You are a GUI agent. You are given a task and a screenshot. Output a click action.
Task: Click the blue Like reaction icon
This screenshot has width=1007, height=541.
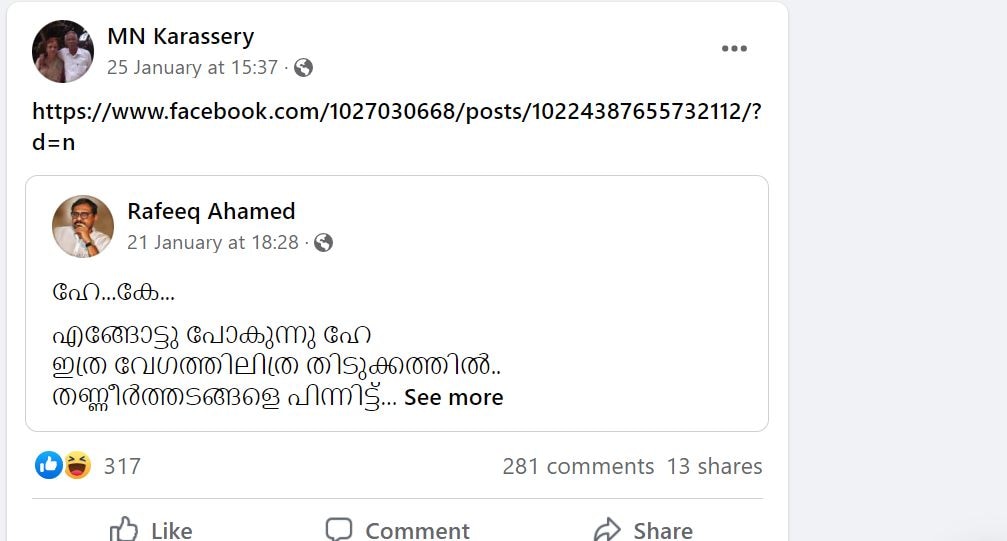coord(49,465)
